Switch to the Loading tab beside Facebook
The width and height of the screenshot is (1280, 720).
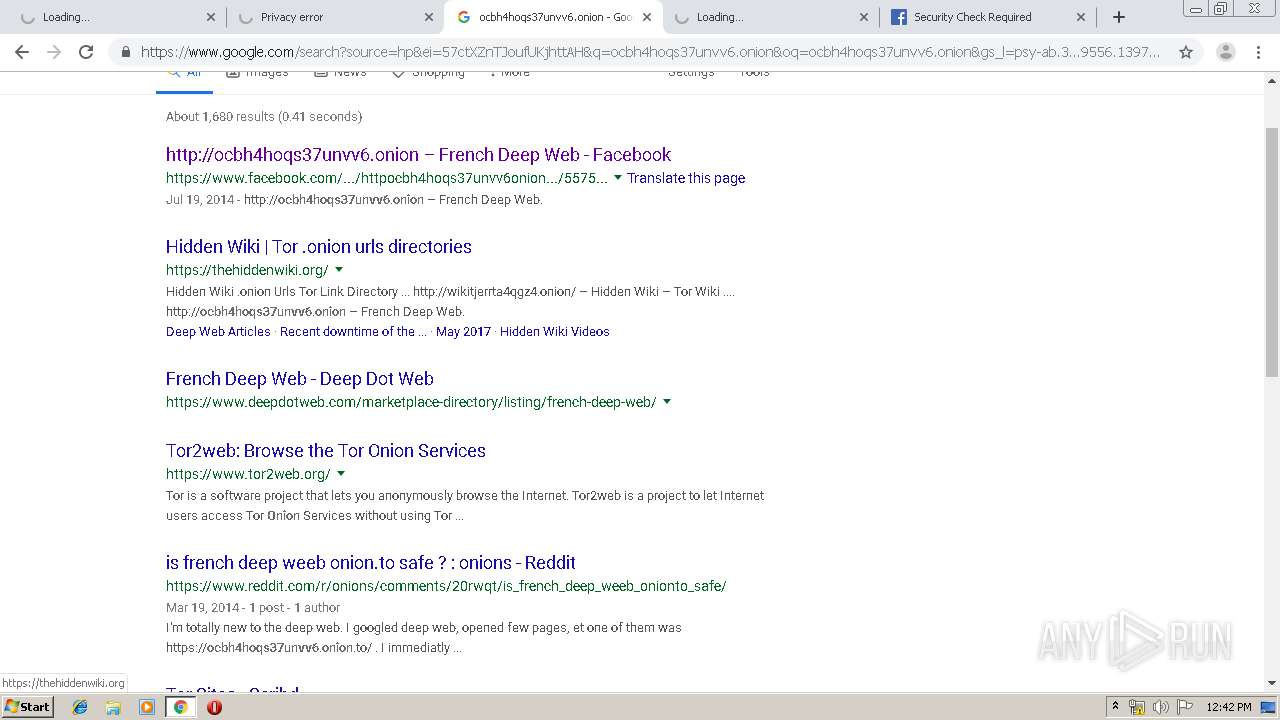[x=770, y=17]
